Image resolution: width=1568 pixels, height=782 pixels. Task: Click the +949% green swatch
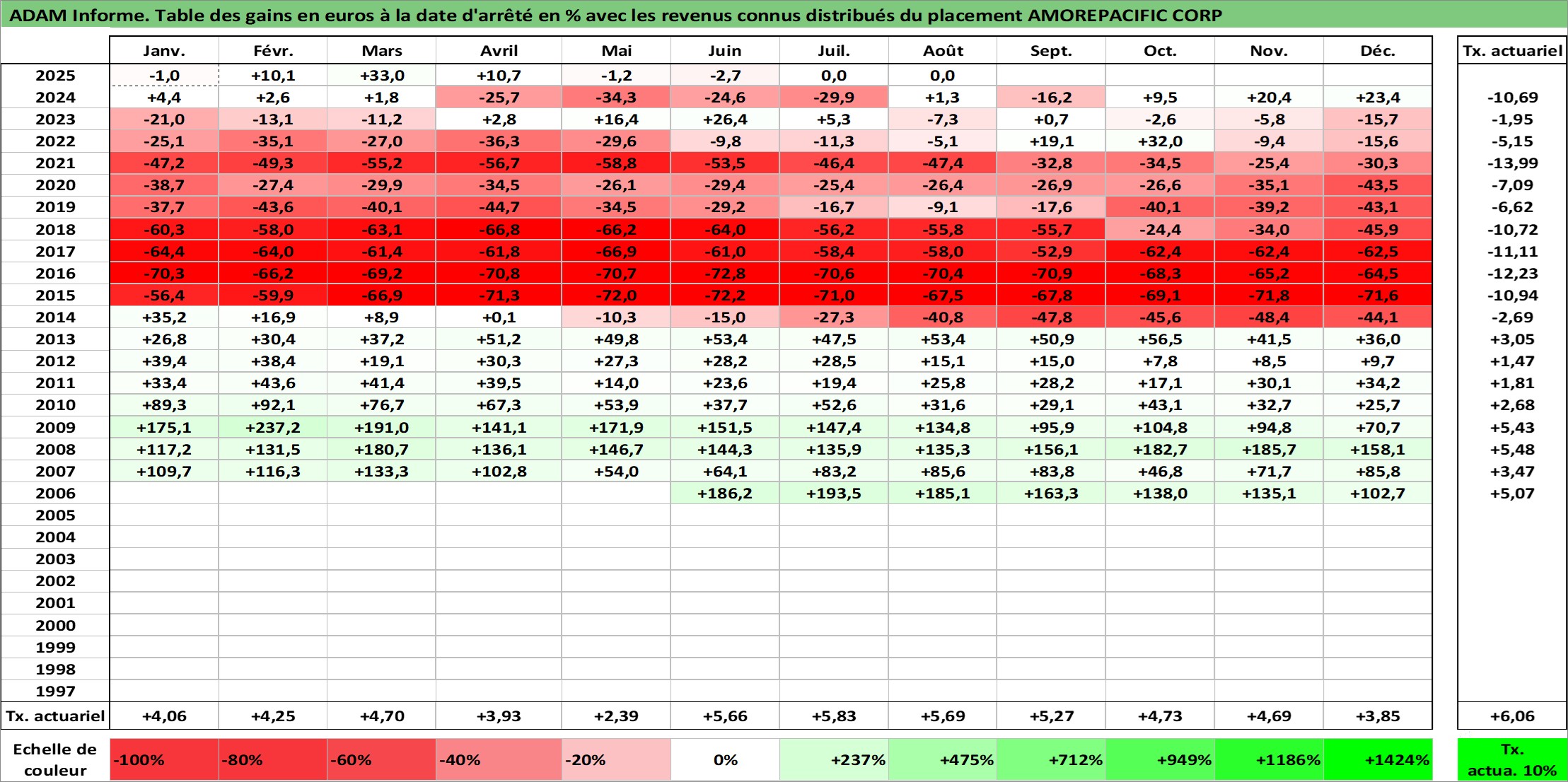(1160, 760)
